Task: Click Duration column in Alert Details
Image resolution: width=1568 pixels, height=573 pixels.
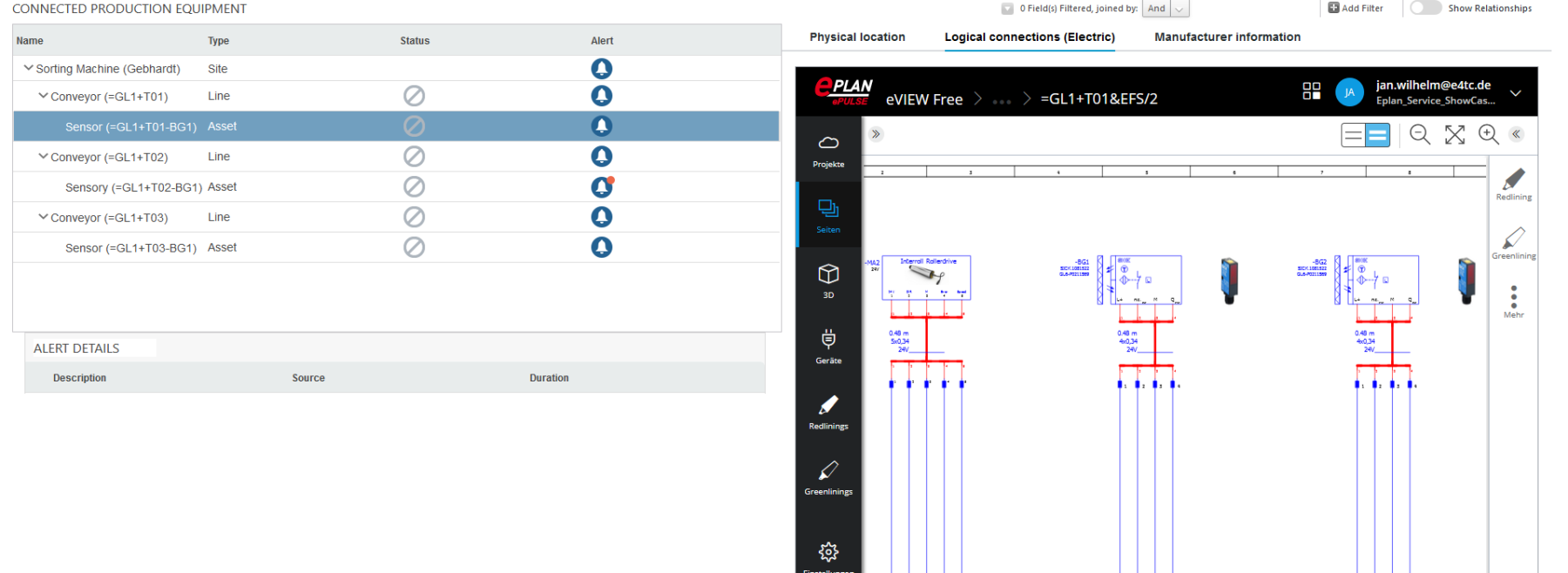Action: [x=549, y=378]
